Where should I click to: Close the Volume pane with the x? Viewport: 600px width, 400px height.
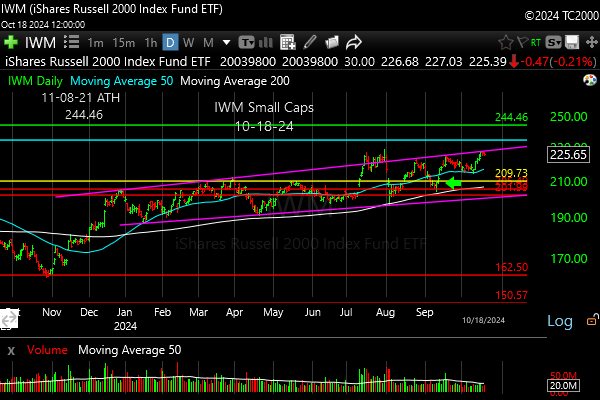[11, 351]
